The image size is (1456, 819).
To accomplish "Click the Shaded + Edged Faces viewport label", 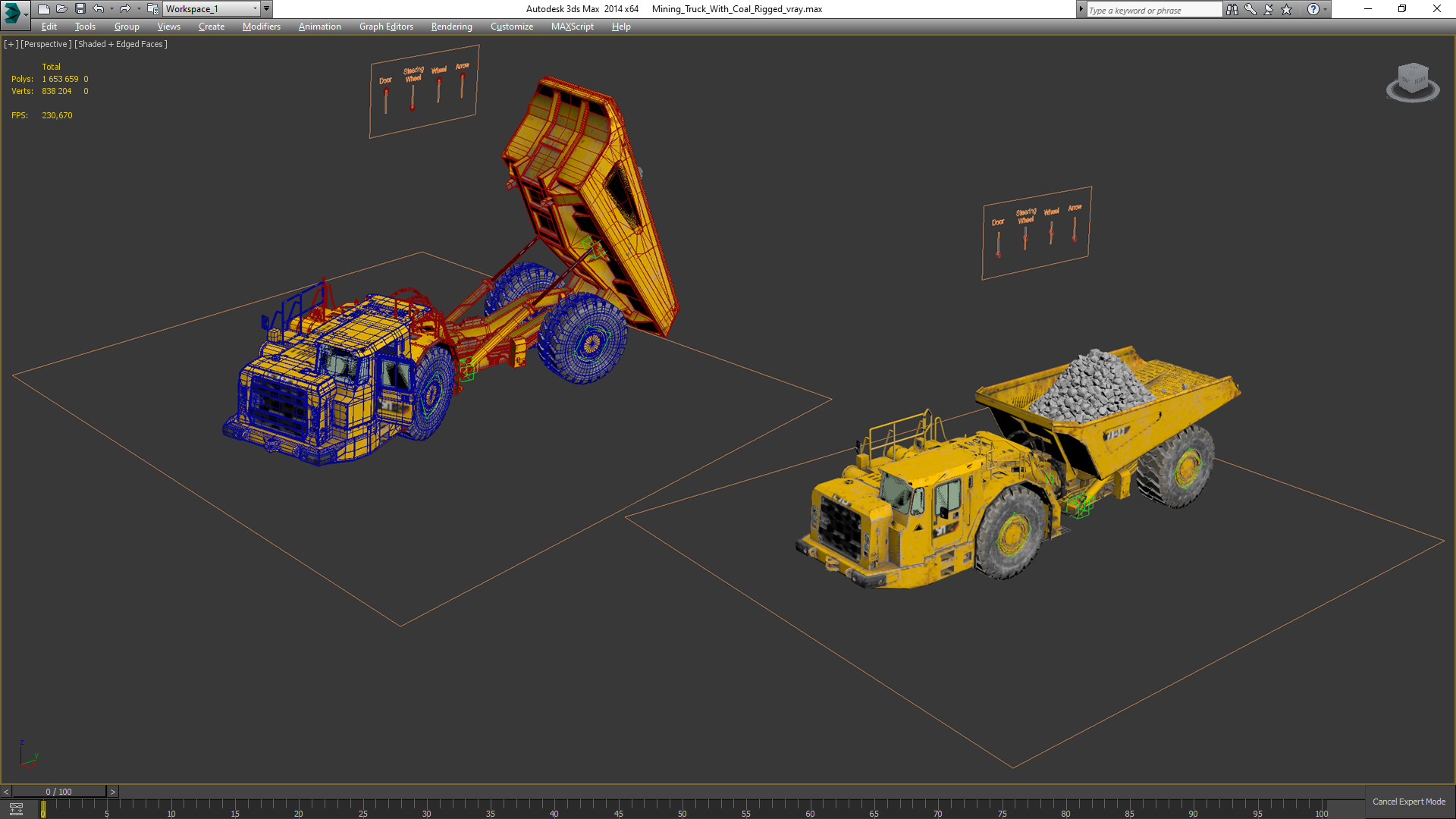I will pyautogui.click(x=121, y=44).
